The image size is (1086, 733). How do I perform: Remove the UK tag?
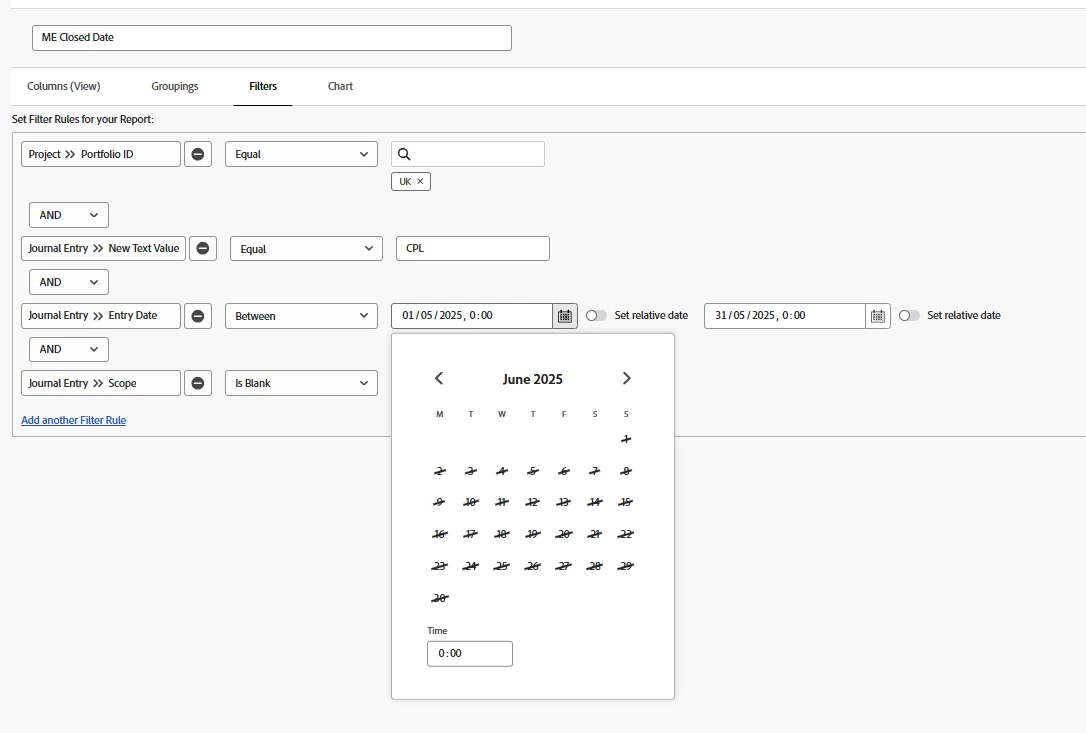tap(420, 182)
